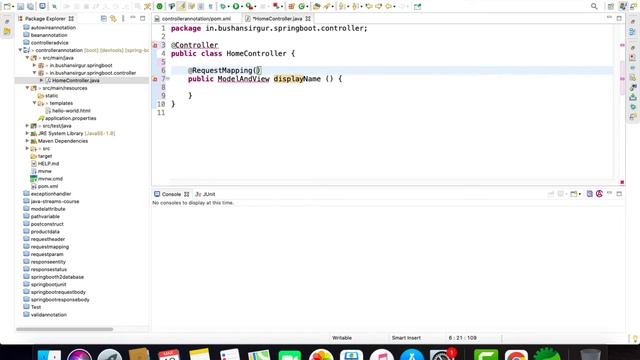Open System Preferences in the Dock
The width and height of the screenshot is (640, 360).
[442, 356]
